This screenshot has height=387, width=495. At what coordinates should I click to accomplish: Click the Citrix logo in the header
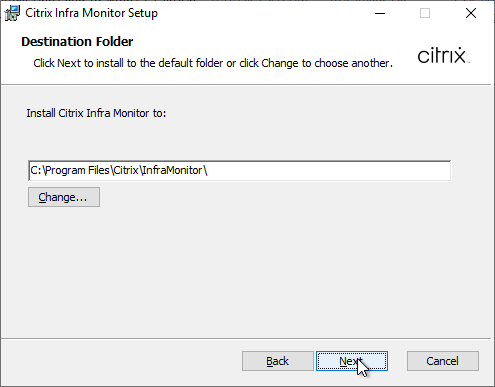coord(443,55)
